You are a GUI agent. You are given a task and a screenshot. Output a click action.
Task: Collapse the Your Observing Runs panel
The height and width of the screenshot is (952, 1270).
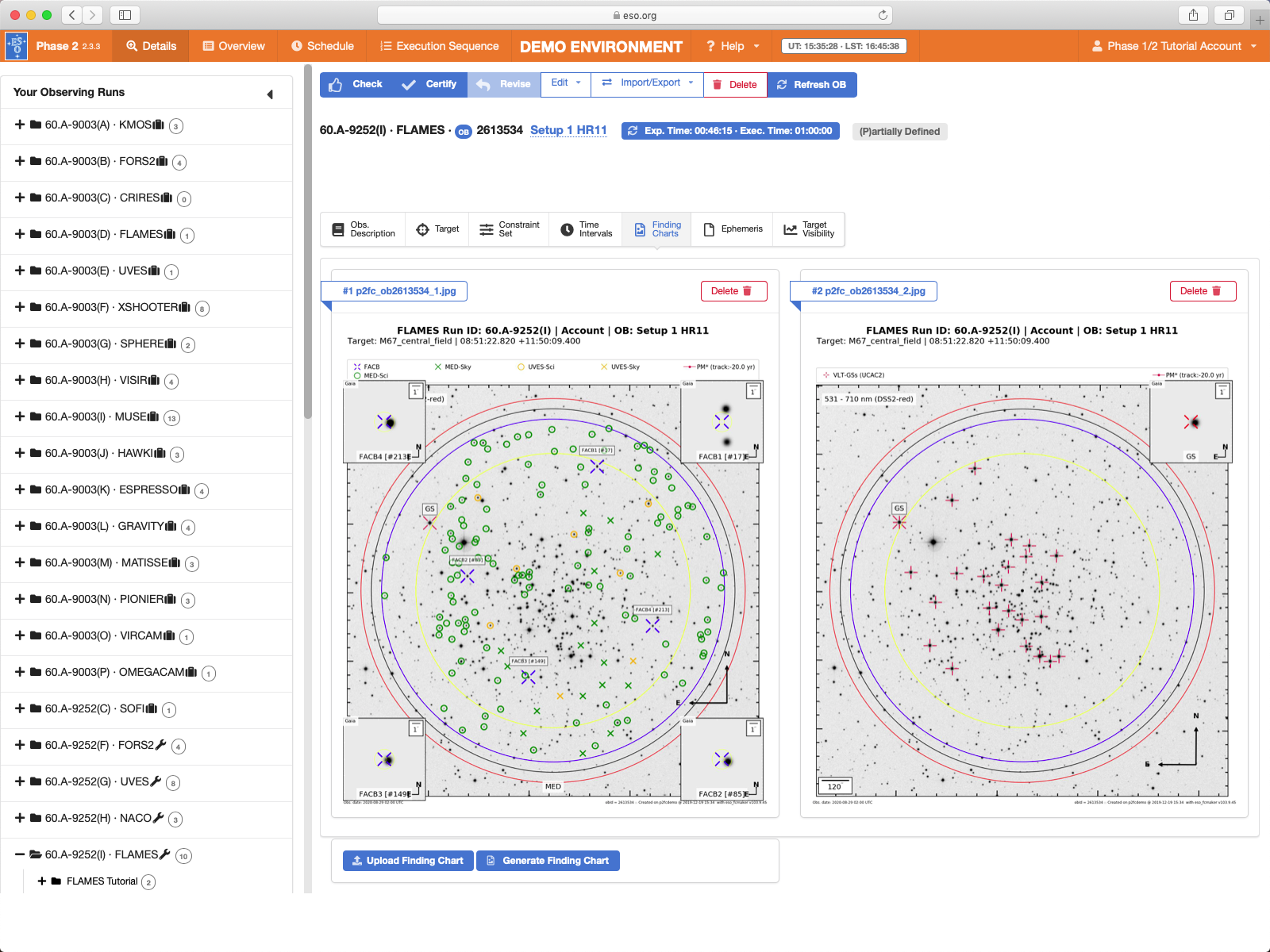[270, 94]
